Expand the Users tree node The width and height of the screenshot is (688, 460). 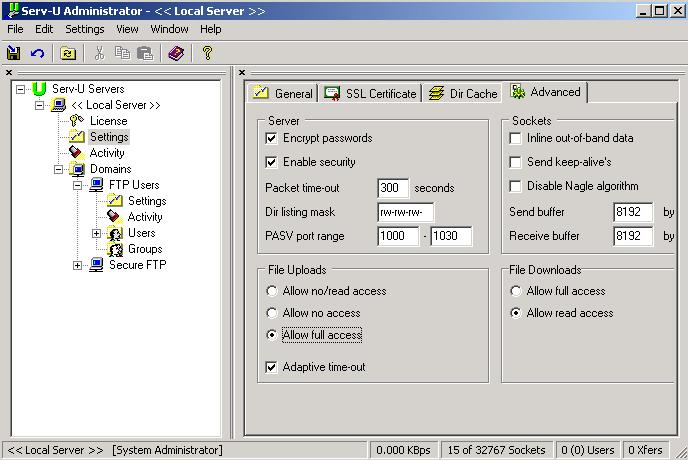click(x=97, y=234)
